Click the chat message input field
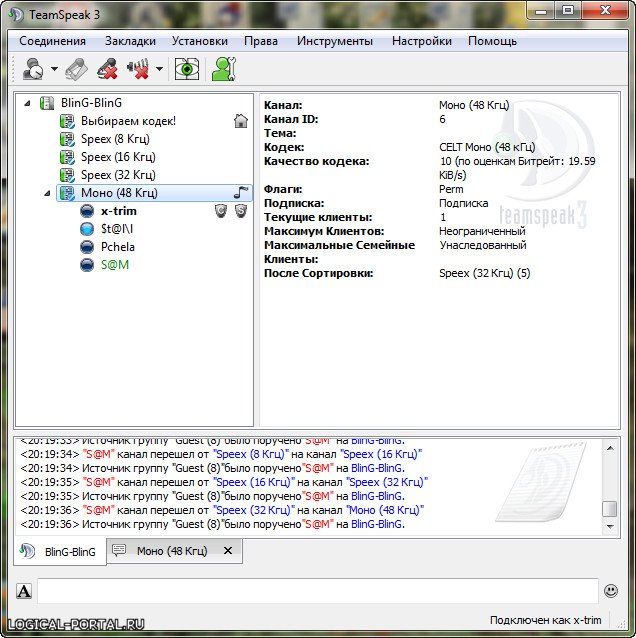 pyautogui.click(x=318, y=591)
